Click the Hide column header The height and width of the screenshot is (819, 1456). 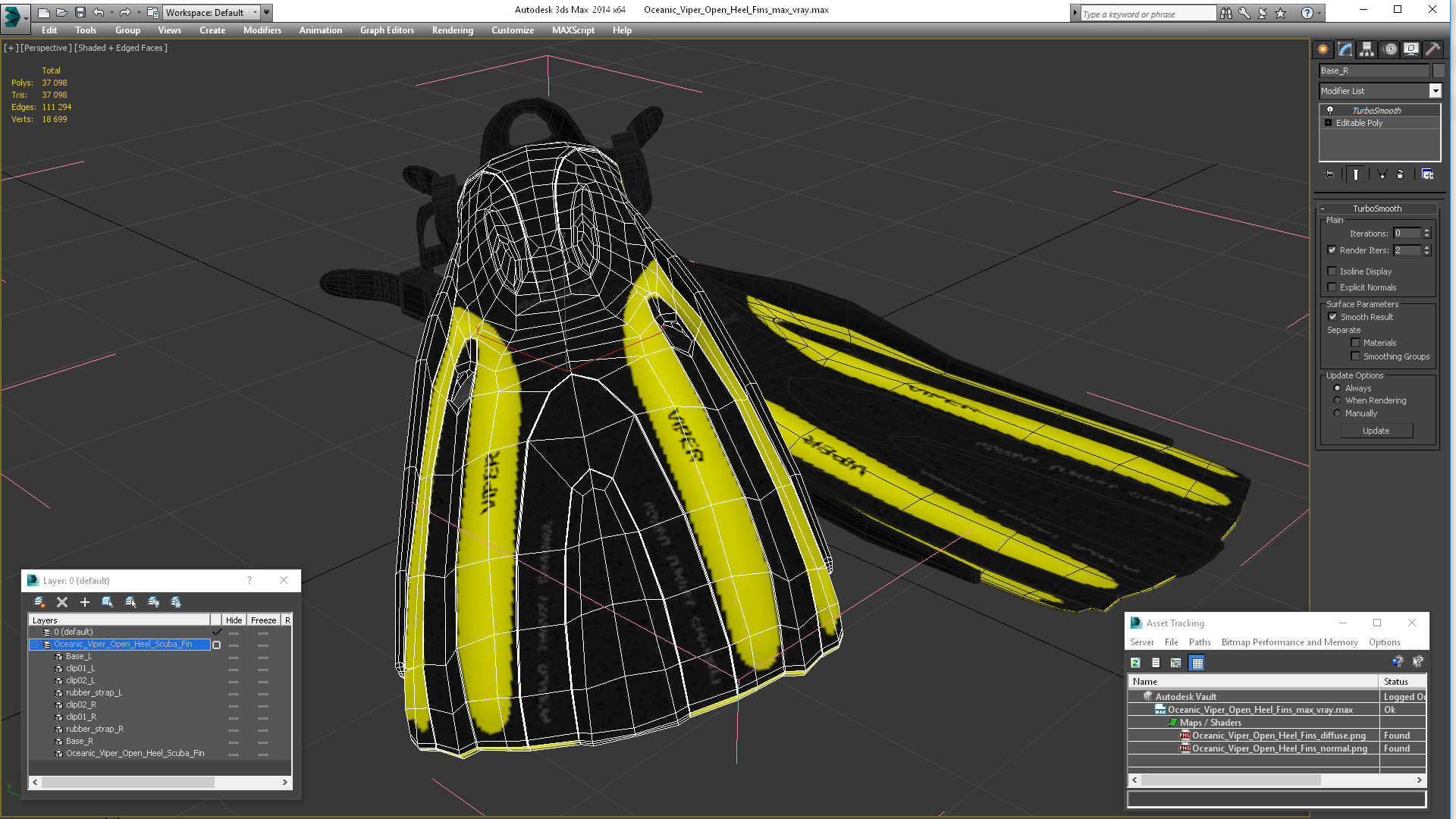[x=234, y=620]
